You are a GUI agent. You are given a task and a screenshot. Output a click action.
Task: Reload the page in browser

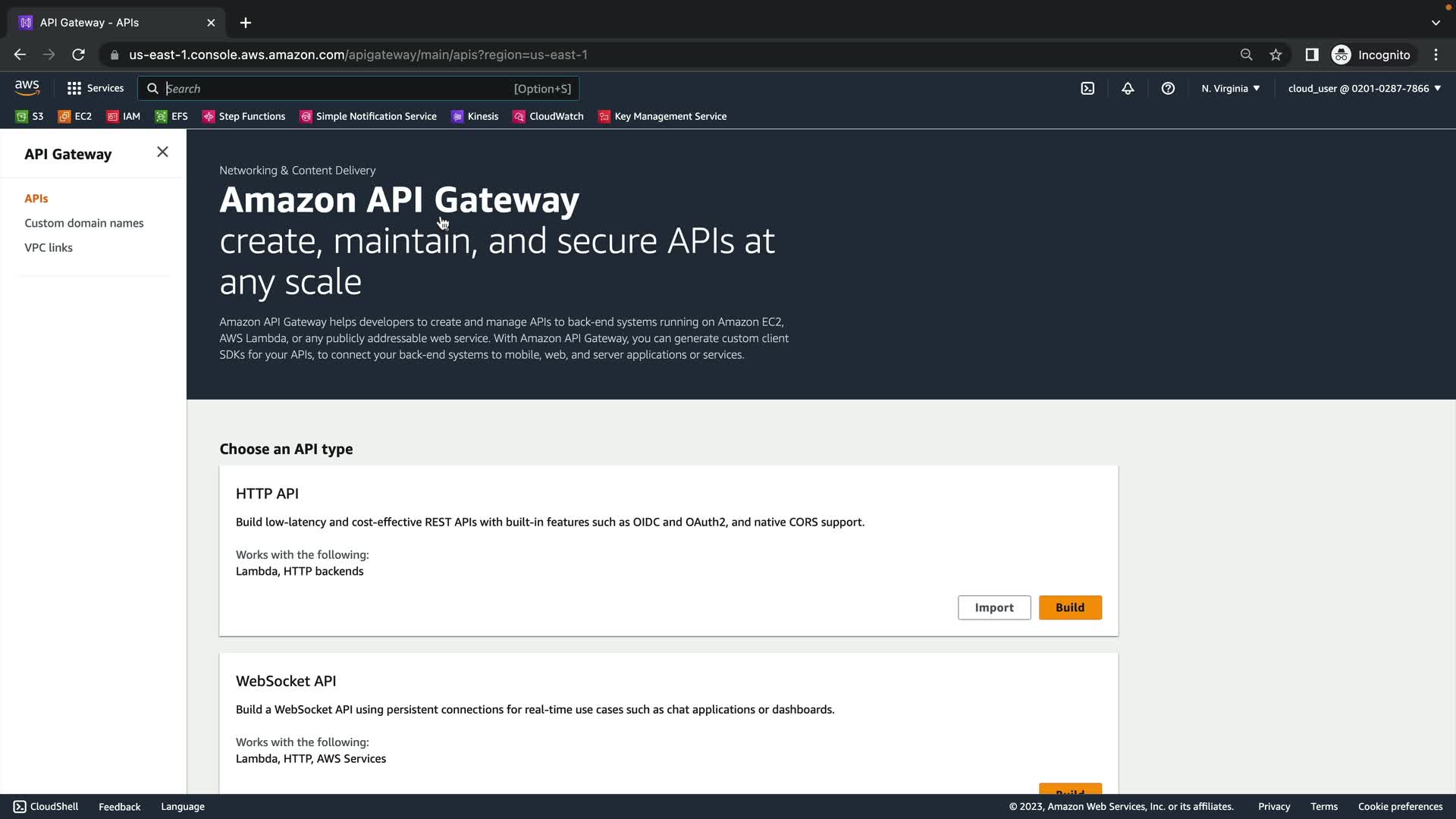78,55
